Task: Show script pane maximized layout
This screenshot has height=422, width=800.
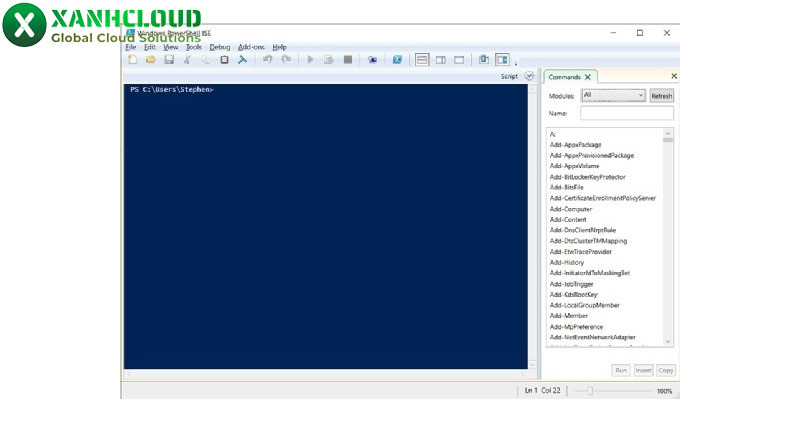Action: click(x=459, y=60)
